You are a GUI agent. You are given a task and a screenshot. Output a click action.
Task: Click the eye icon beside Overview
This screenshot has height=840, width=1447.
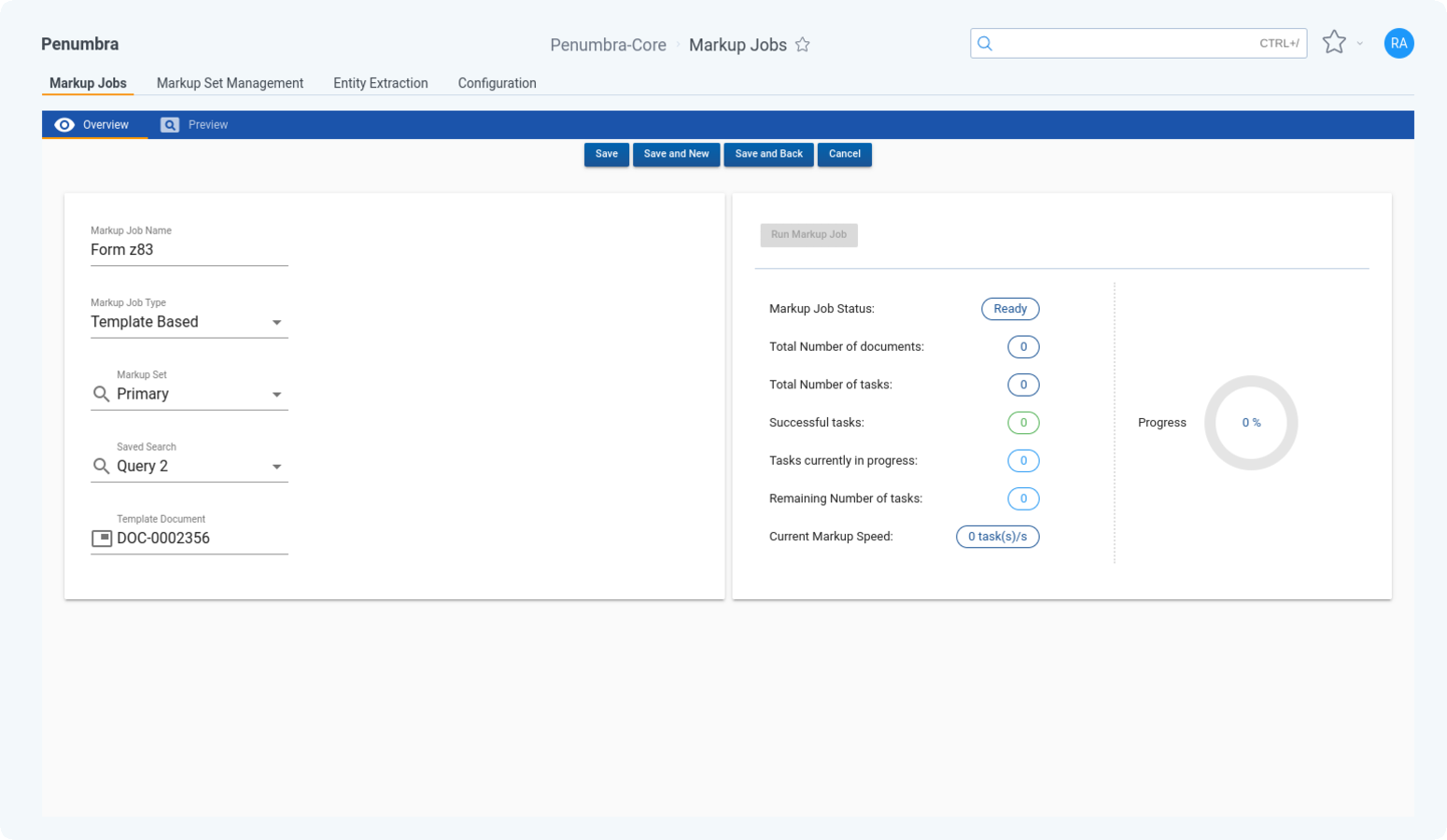(64, 125)
